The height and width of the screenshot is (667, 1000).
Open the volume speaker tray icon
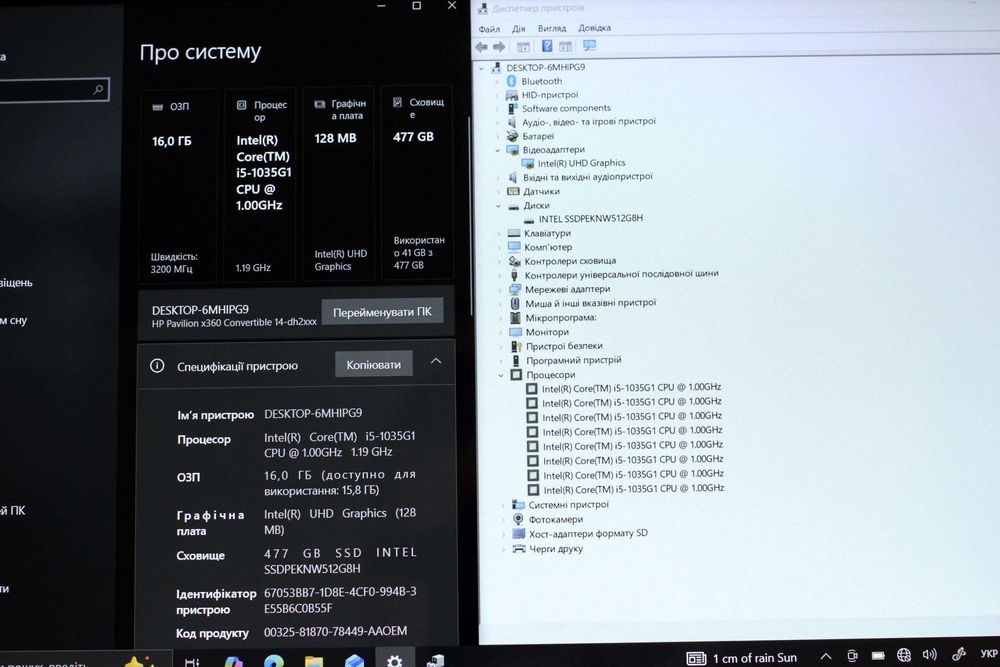(929, 654)
